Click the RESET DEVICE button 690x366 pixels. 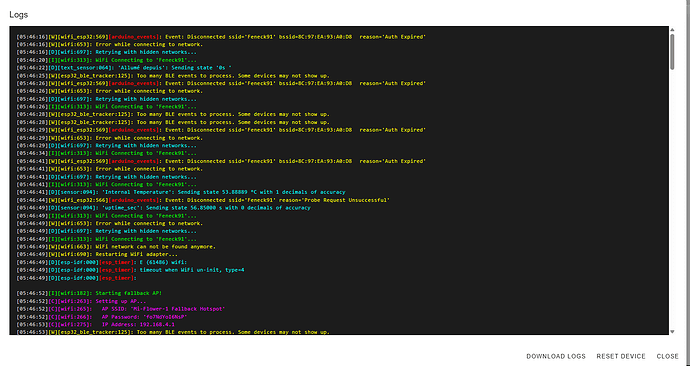click(x=621, y=356)
